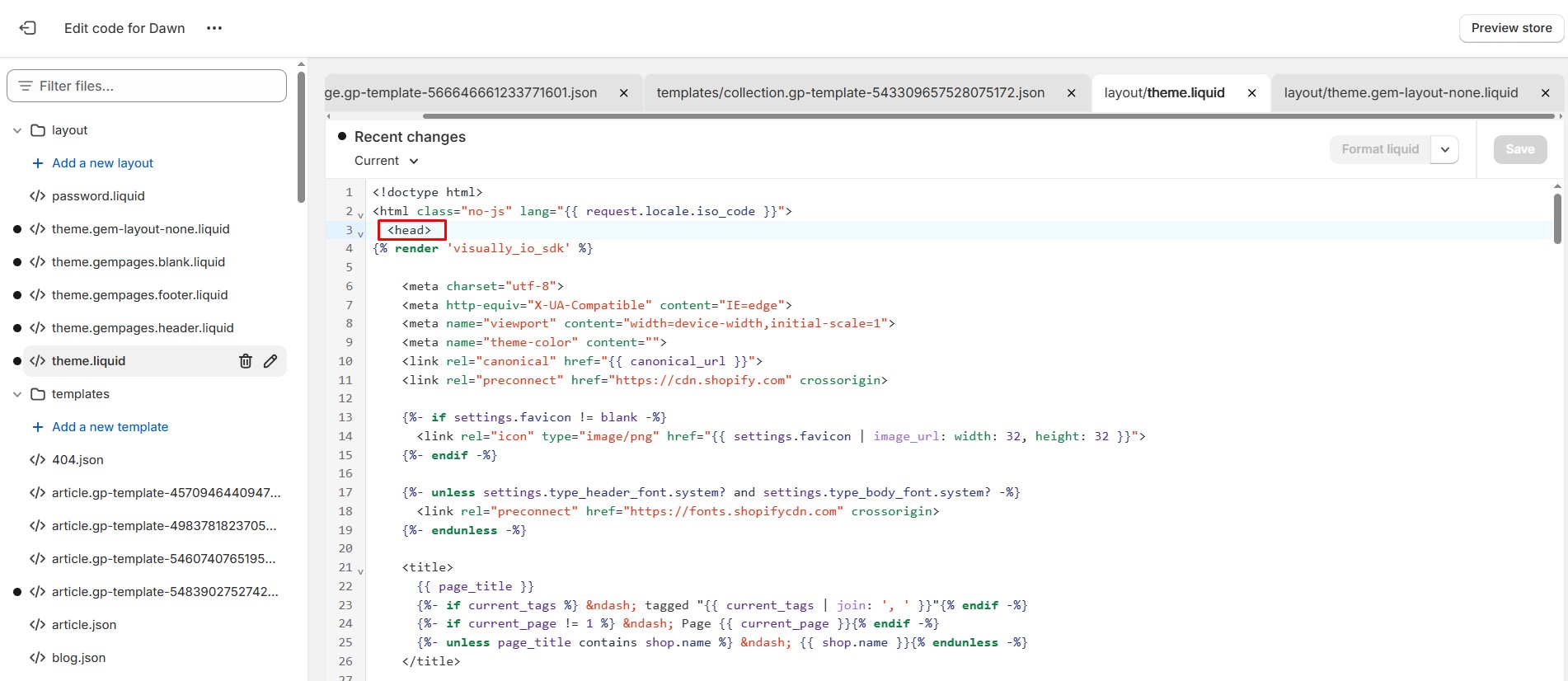Click code icon beside password.liquid
Screen dimensions: 1568x681
(x=37, y=196)
